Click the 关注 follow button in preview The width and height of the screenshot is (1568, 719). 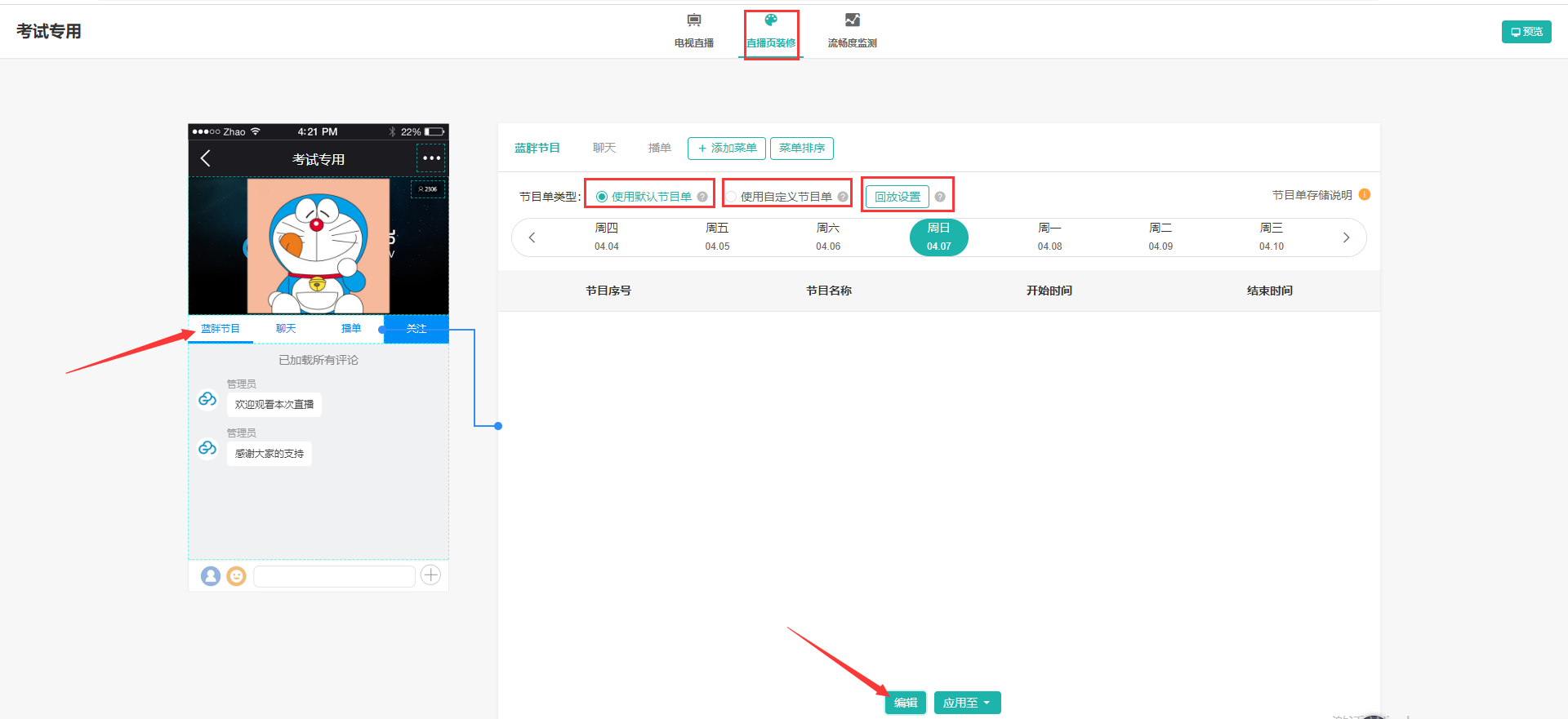[x=416, y=329]
